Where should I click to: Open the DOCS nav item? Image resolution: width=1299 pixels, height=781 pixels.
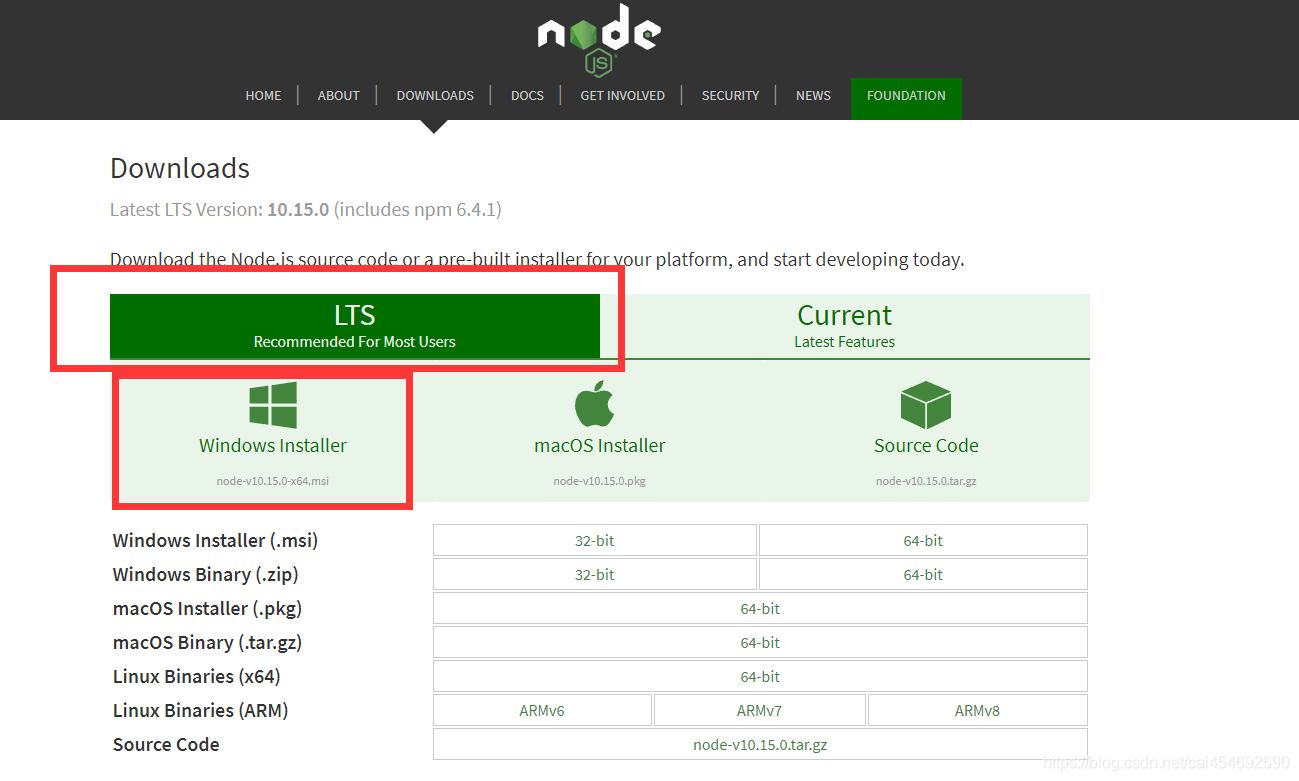(x=527, y=96)
